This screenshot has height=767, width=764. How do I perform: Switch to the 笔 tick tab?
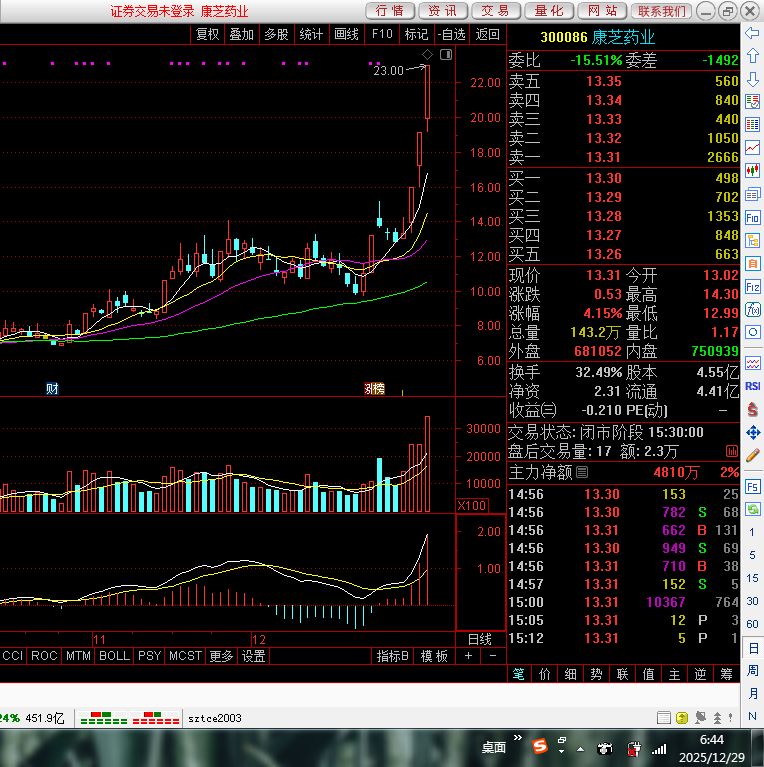coord(519,674)
